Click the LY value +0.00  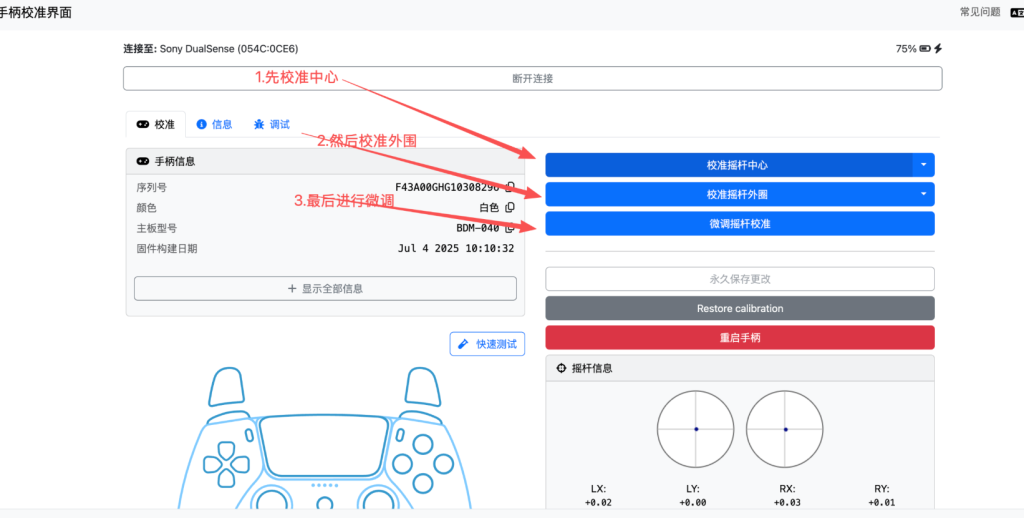(x=693, y=502)
